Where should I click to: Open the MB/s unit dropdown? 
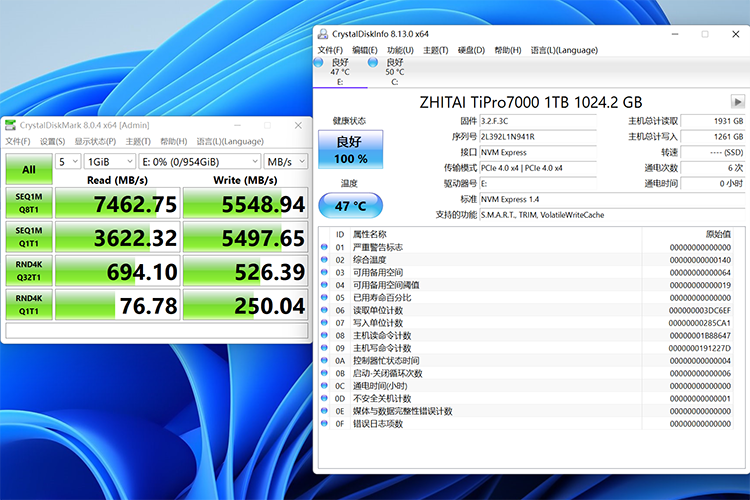click(x=286, y=162)
